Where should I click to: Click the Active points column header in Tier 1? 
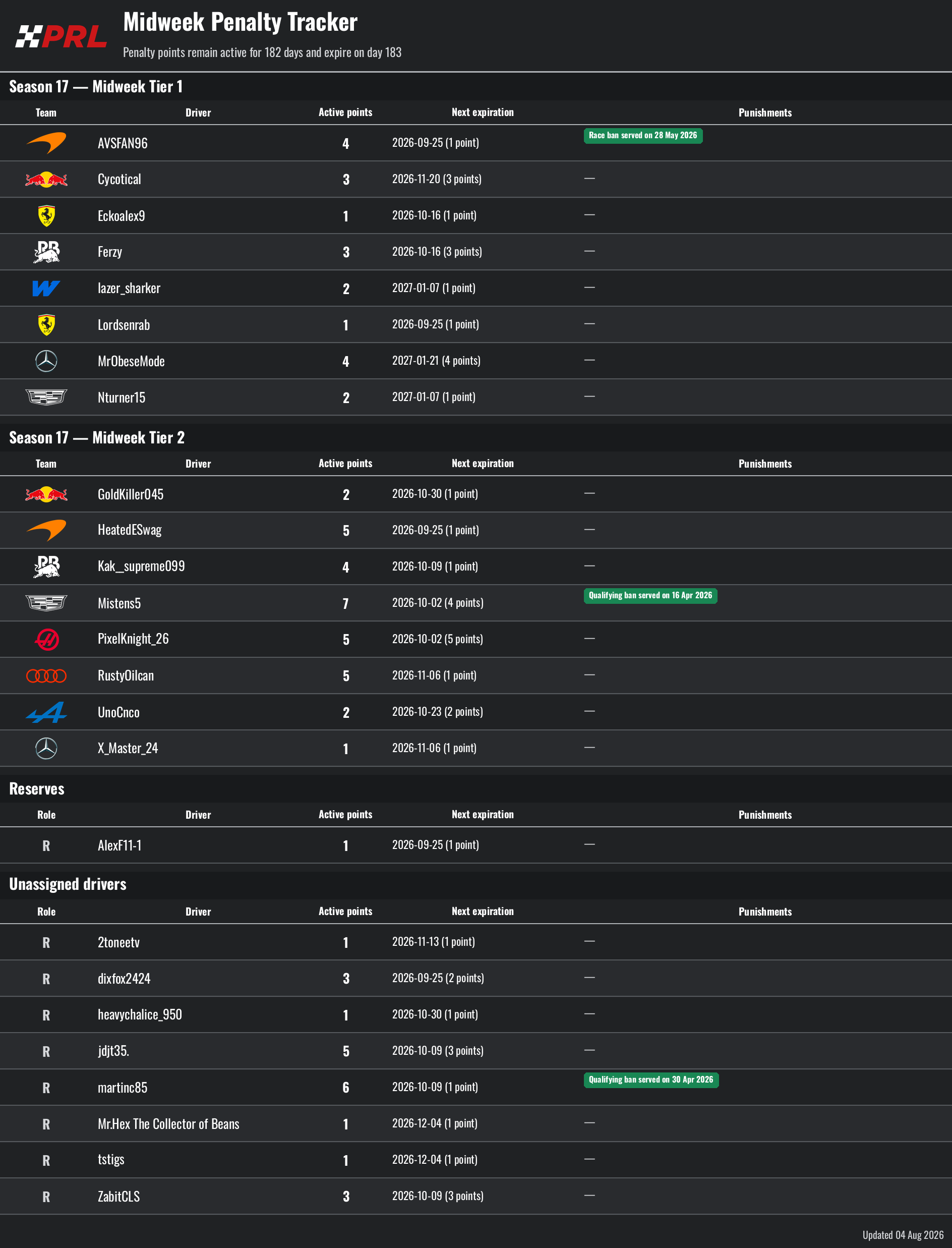pyautogui.click(x=346, y=112)
